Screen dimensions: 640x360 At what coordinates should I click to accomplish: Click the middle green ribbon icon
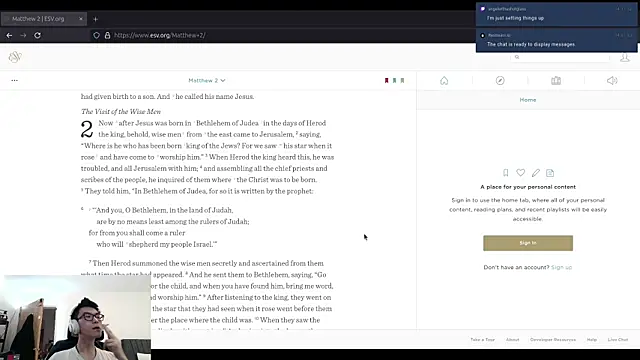coord(395,80)
